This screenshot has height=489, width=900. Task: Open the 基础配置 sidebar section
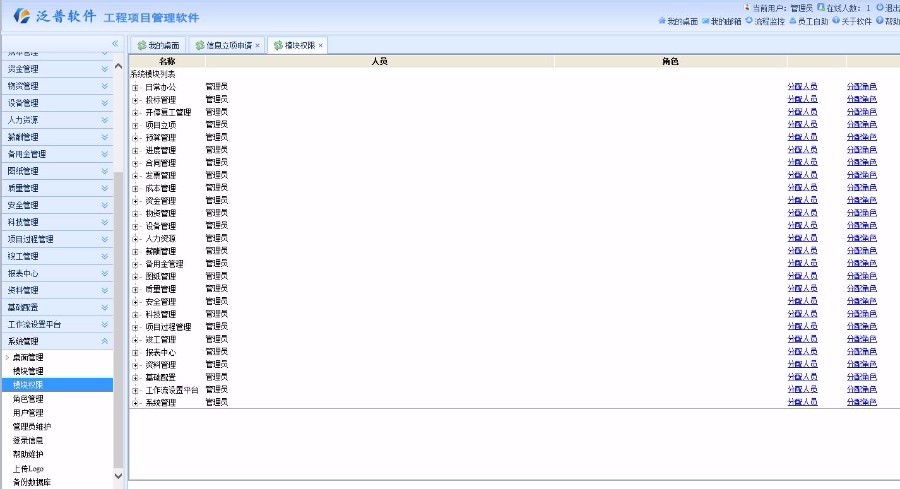click(x=57, y=307)
